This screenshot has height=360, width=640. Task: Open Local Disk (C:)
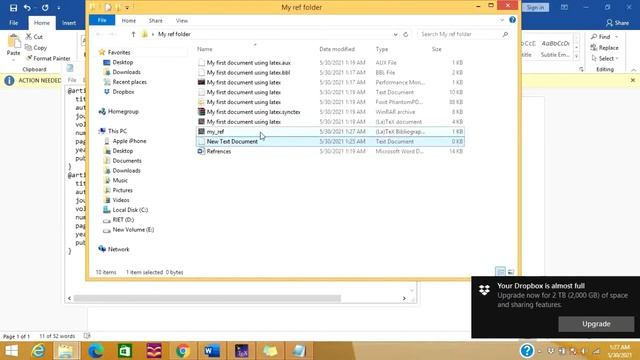click(130, 210)
